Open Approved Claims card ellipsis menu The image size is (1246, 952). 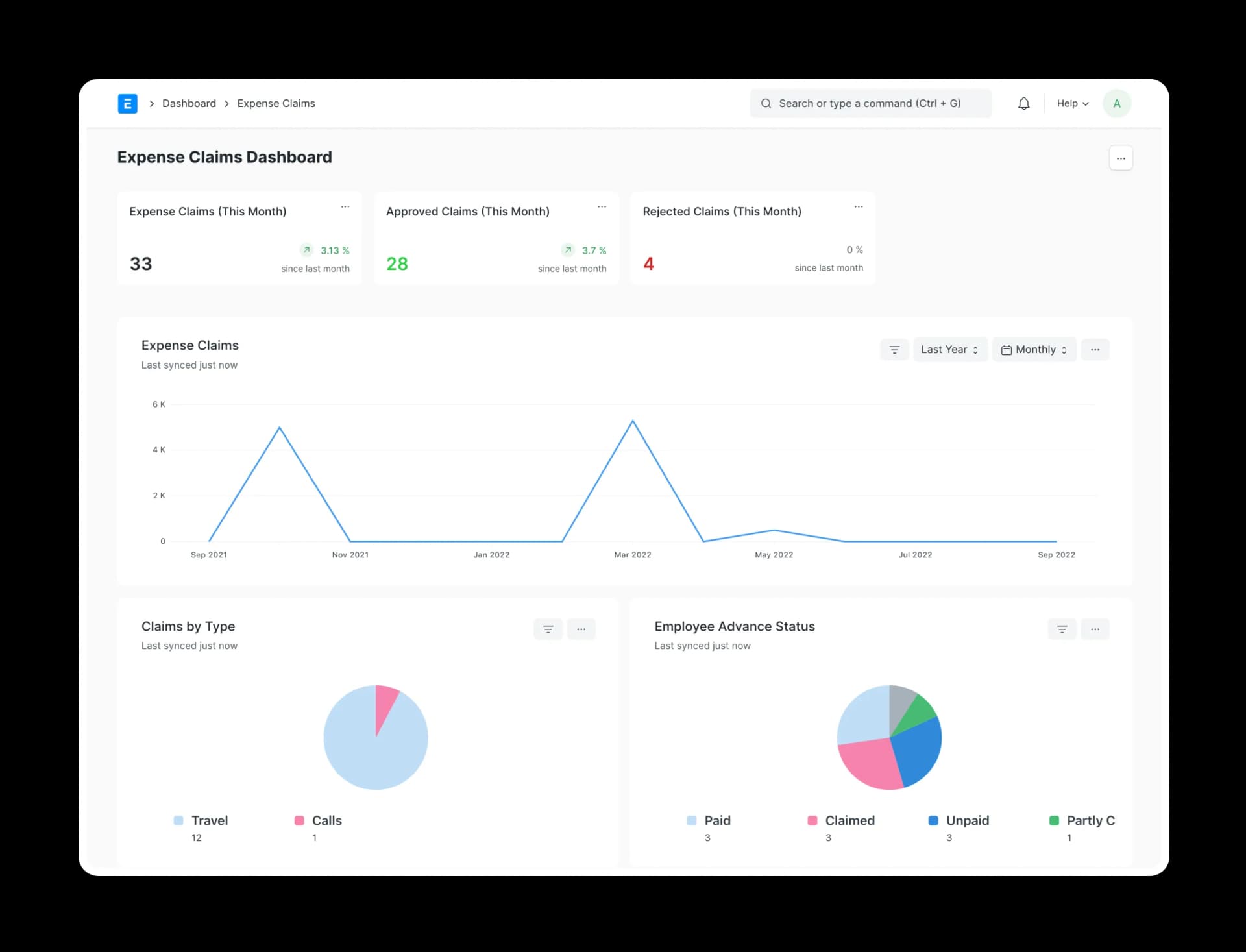click(602, 207)
